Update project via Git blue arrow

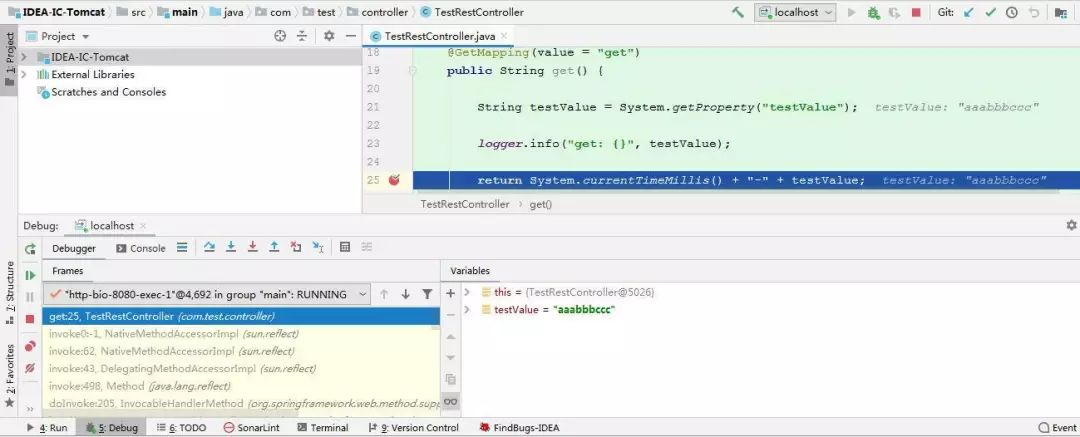click(968, 12)
